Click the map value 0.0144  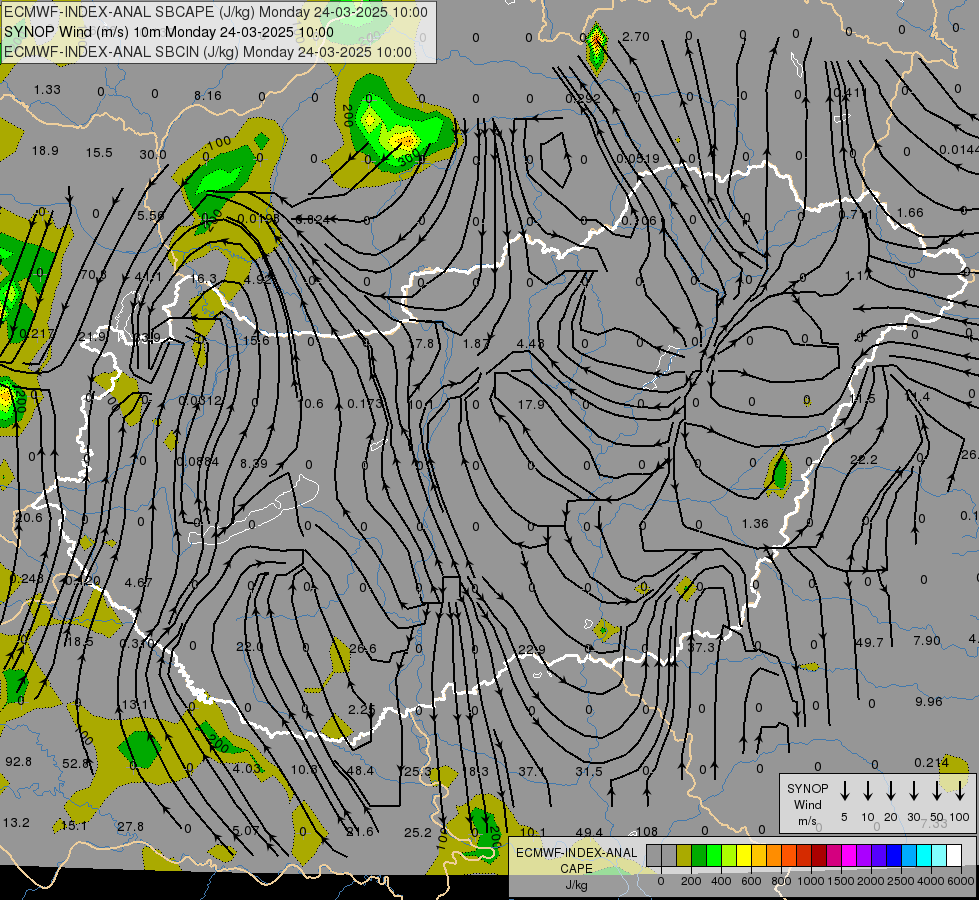click(959, 149)
